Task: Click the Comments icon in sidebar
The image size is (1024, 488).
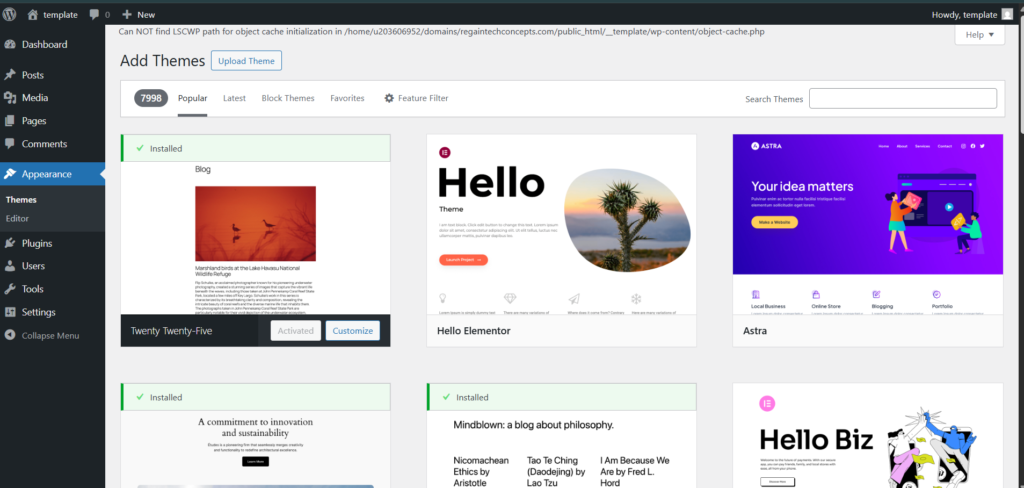Action: point(10,144)
